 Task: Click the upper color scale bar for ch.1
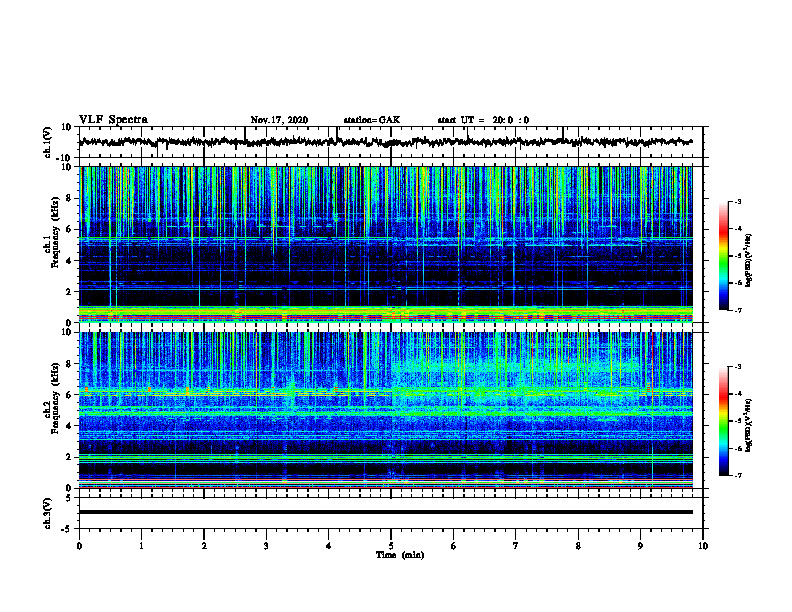[724, 256]
